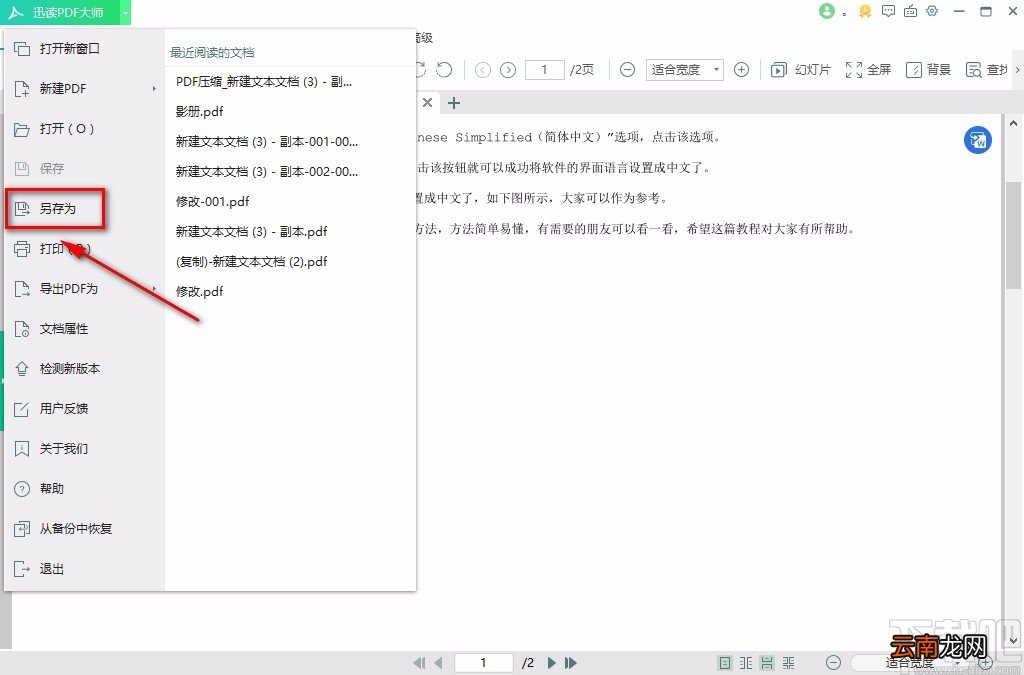The width and height of the screenshot is (1024, 675).
Task: Click the counterclockwise rotate icon
Action: click(444, 69)
